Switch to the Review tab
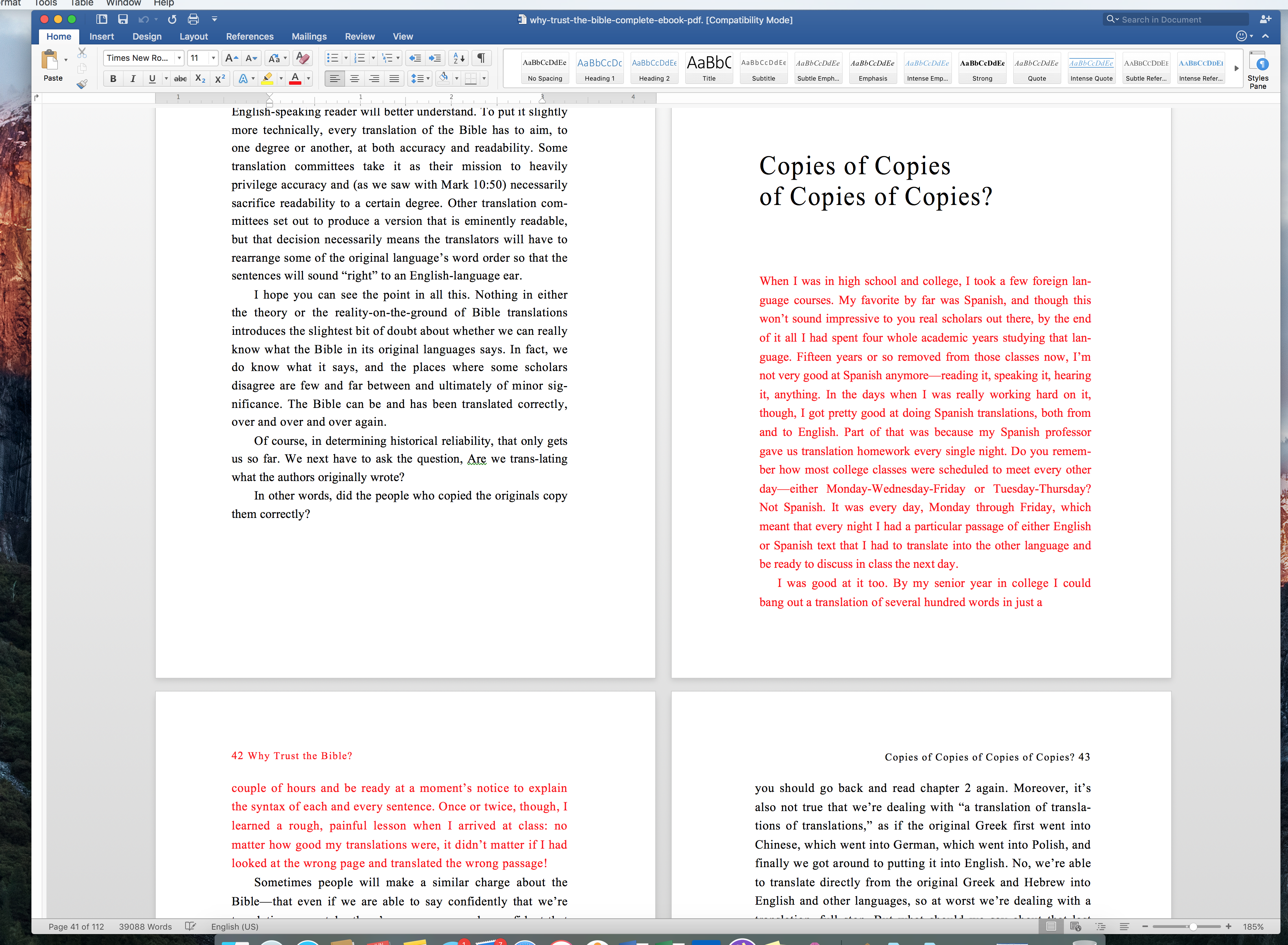 click(360, 36)
